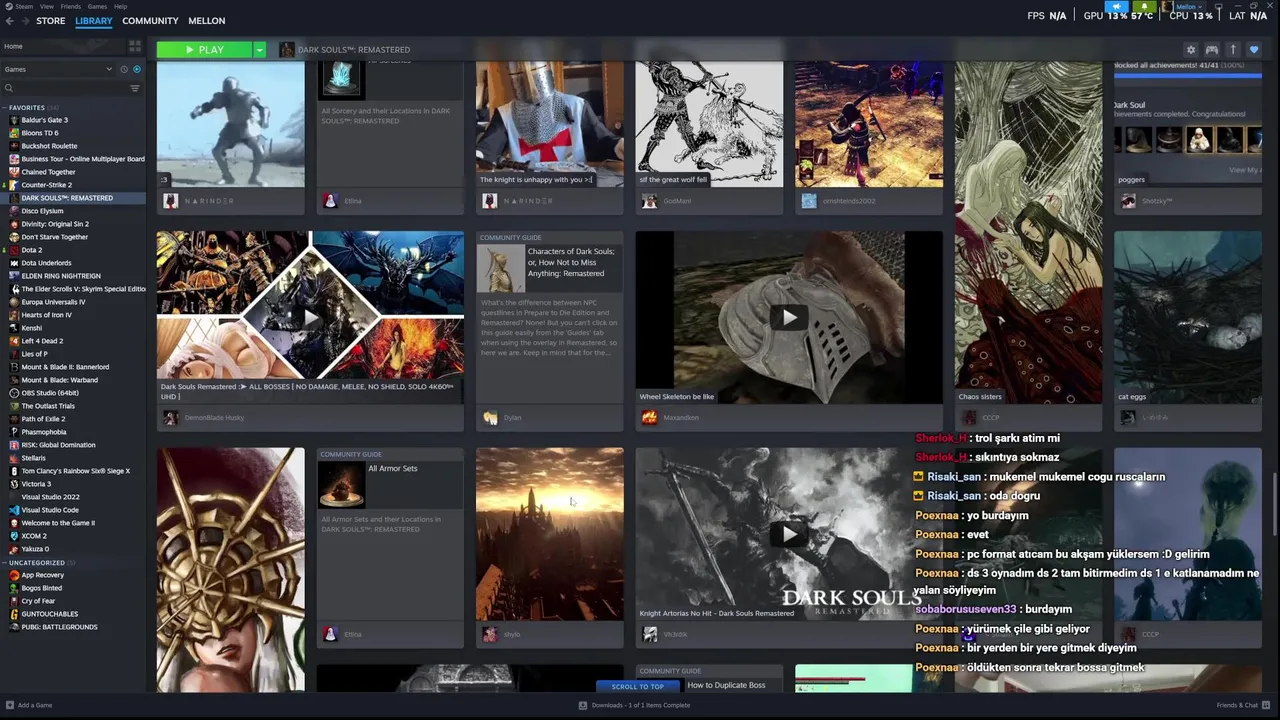Play All Bosses No Damage video
This screenshot has height=720, width=1280.
(x=310, y=317)
